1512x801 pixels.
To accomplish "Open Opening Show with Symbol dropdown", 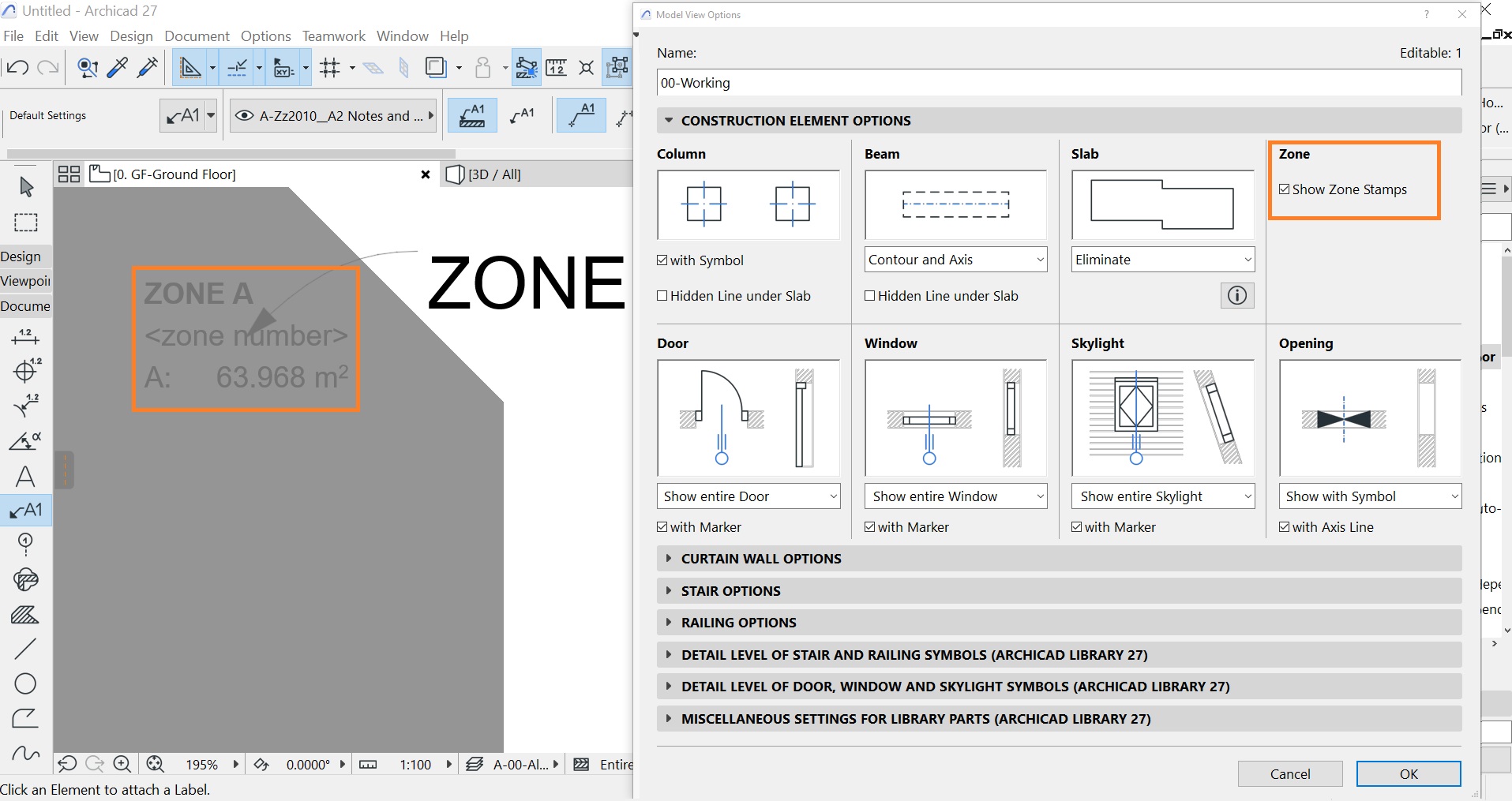I will [1370, 496].
